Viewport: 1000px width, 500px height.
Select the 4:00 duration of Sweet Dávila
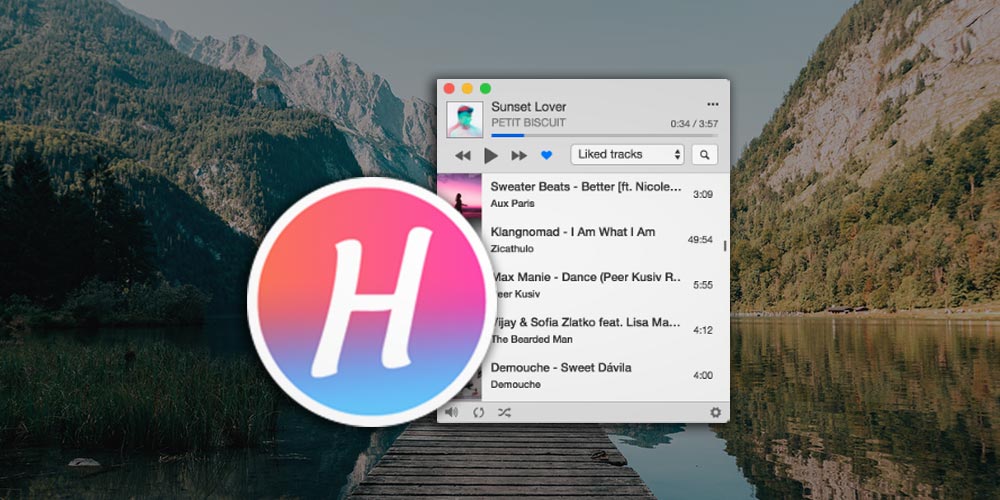pos(703,376)
